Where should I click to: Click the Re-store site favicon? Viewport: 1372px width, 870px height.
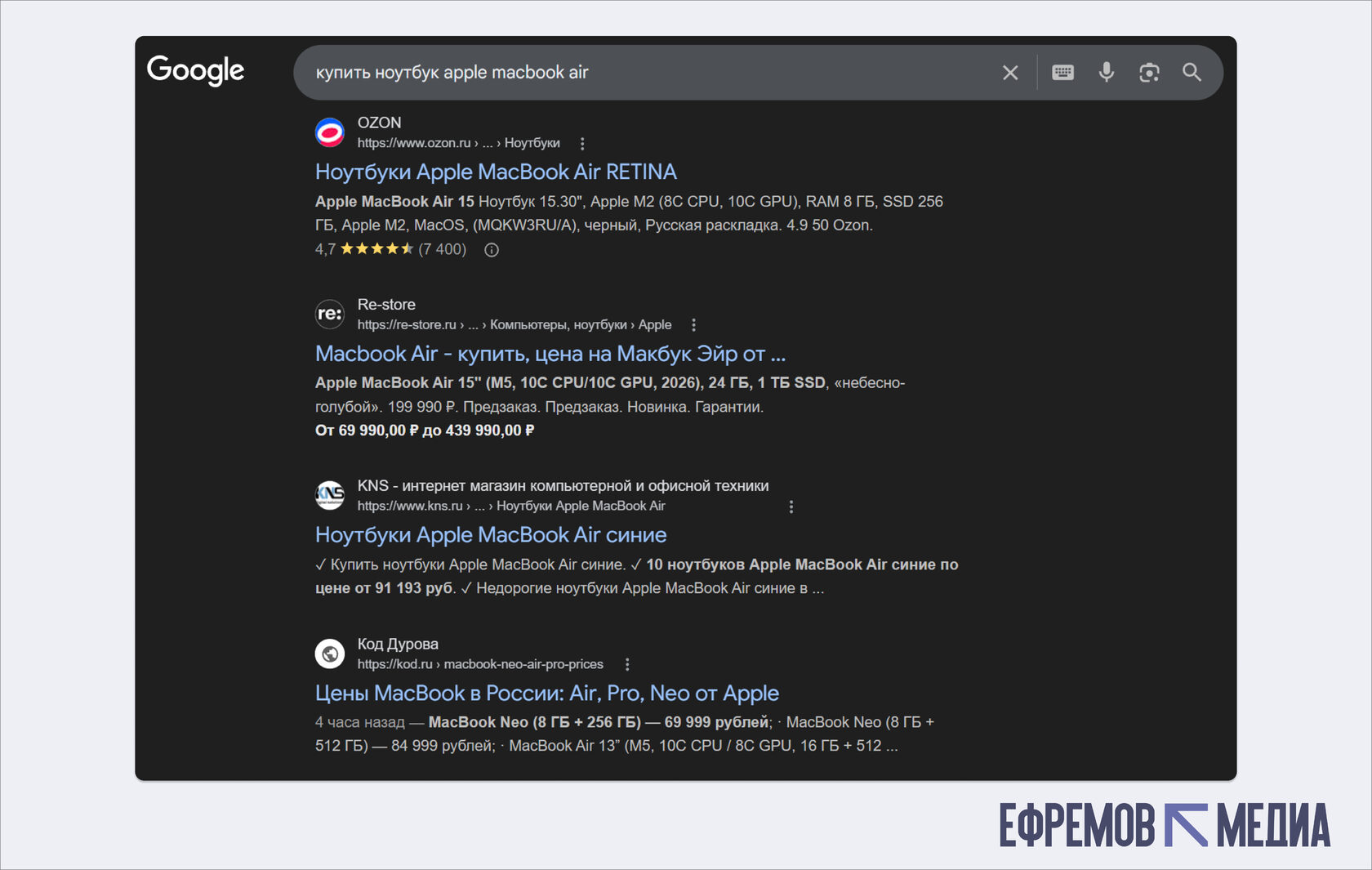tap(330, 314)
